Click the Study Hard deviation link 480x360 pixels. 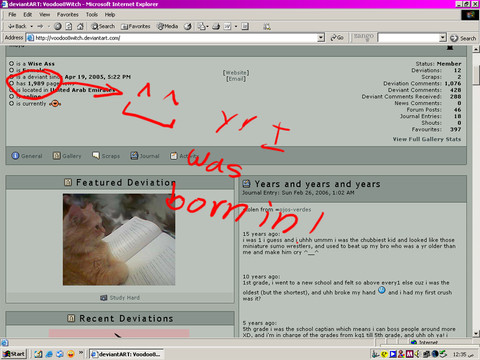124,298
